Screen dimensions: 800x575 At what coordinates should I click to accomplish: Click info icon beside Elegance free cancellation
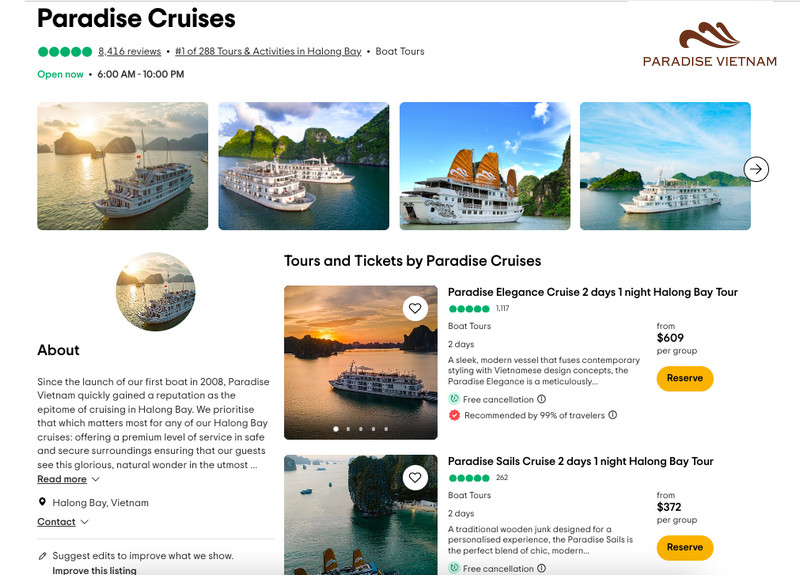542,399
